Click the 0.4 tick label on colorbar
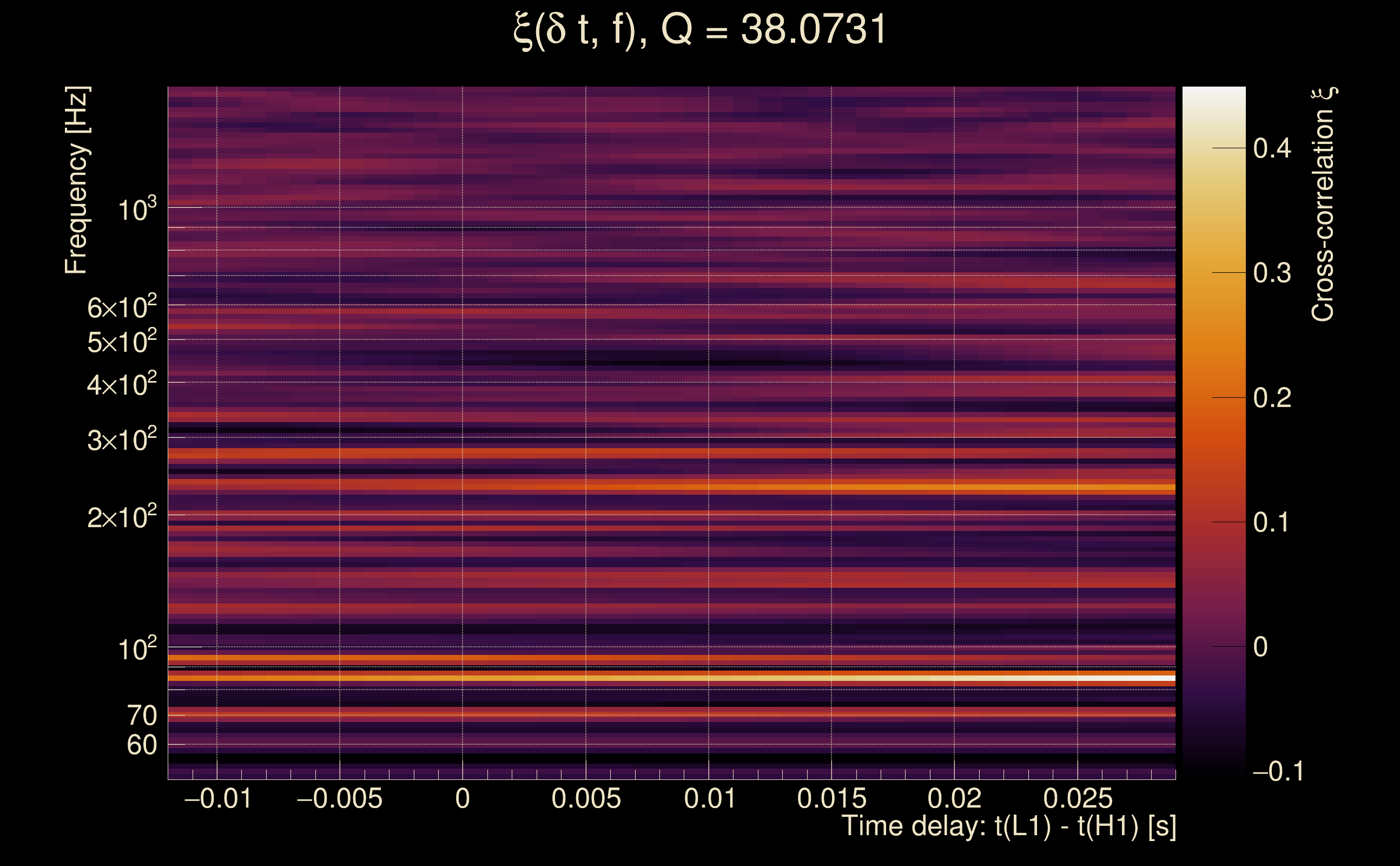Viewport: 1400px width, 866px height. click(x=1272, y=149)
